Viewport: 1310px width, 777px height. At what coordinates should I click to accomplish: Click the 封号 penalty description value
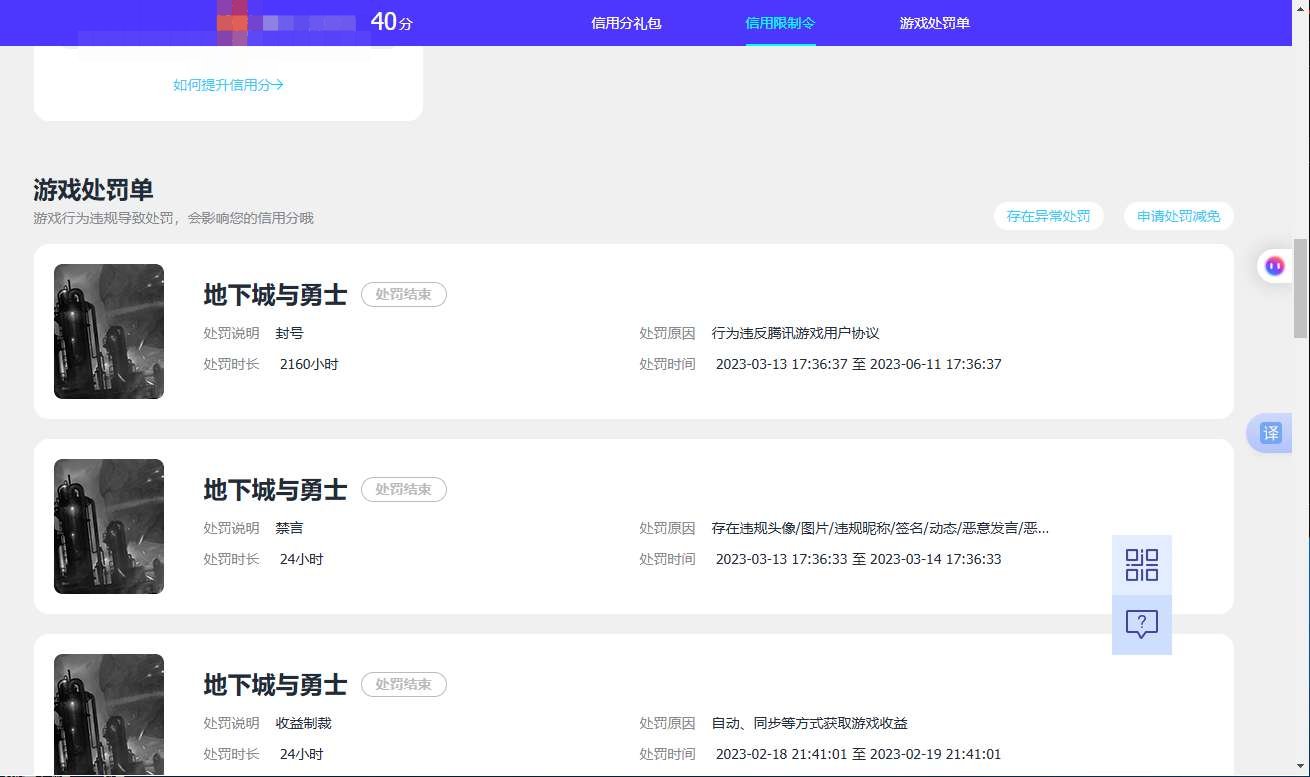tap(289, 334)
